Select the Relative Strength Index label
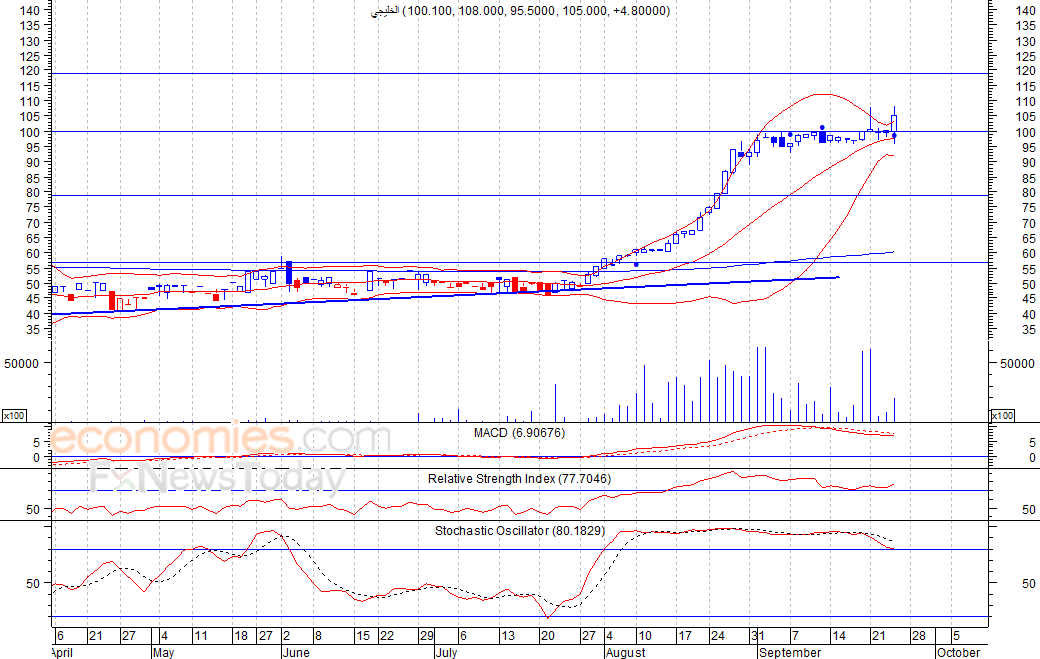 (x=519, y=479)
